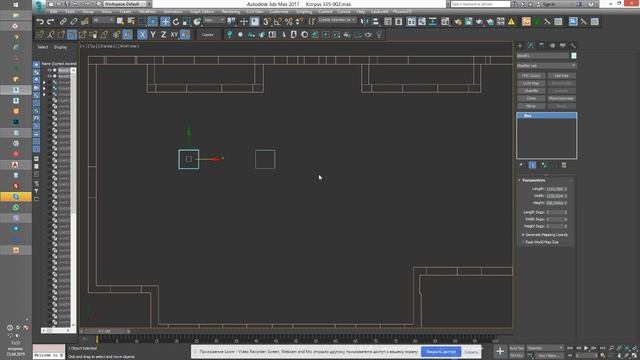
Task: Restrict axis to XY plane
Action: pyautogui.click(x=174, y=35)
